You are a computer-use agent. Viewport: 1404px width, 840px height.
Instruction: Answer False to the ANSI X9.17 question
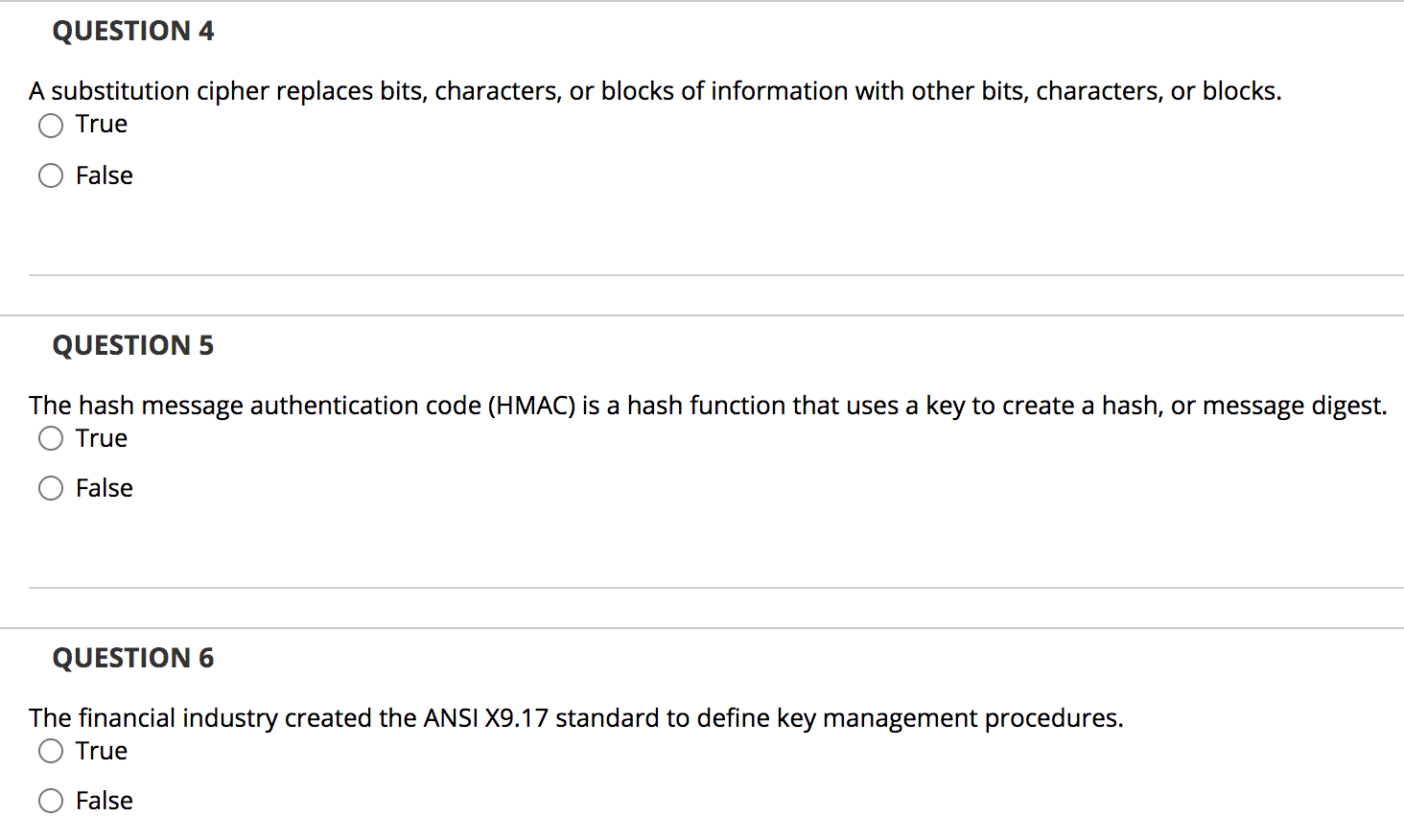tap(50, 800)
